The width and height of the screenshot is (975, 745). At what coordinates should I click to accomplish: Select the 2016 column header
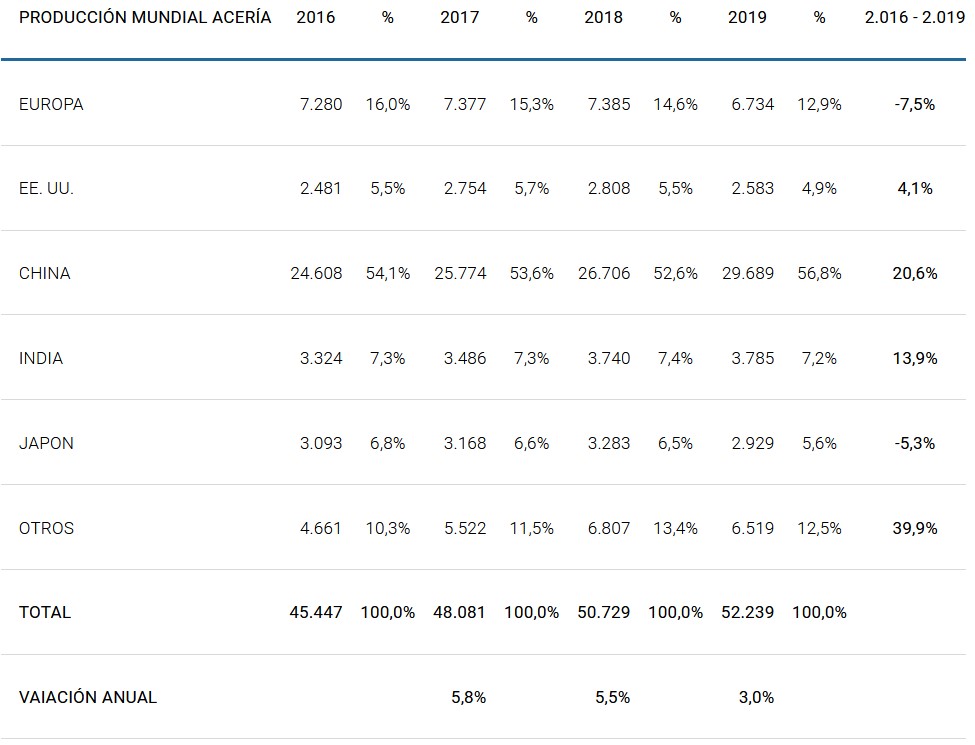[x=316, y=18]
